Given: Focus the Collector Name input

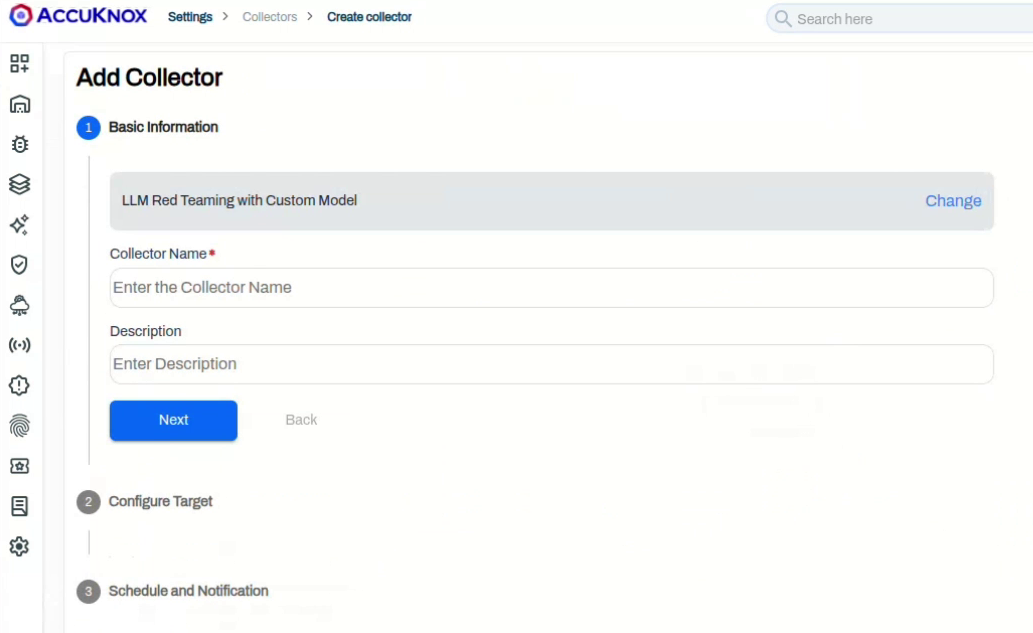Looking at the screenshot, I should pyautogui.click(x=551, y=288).
